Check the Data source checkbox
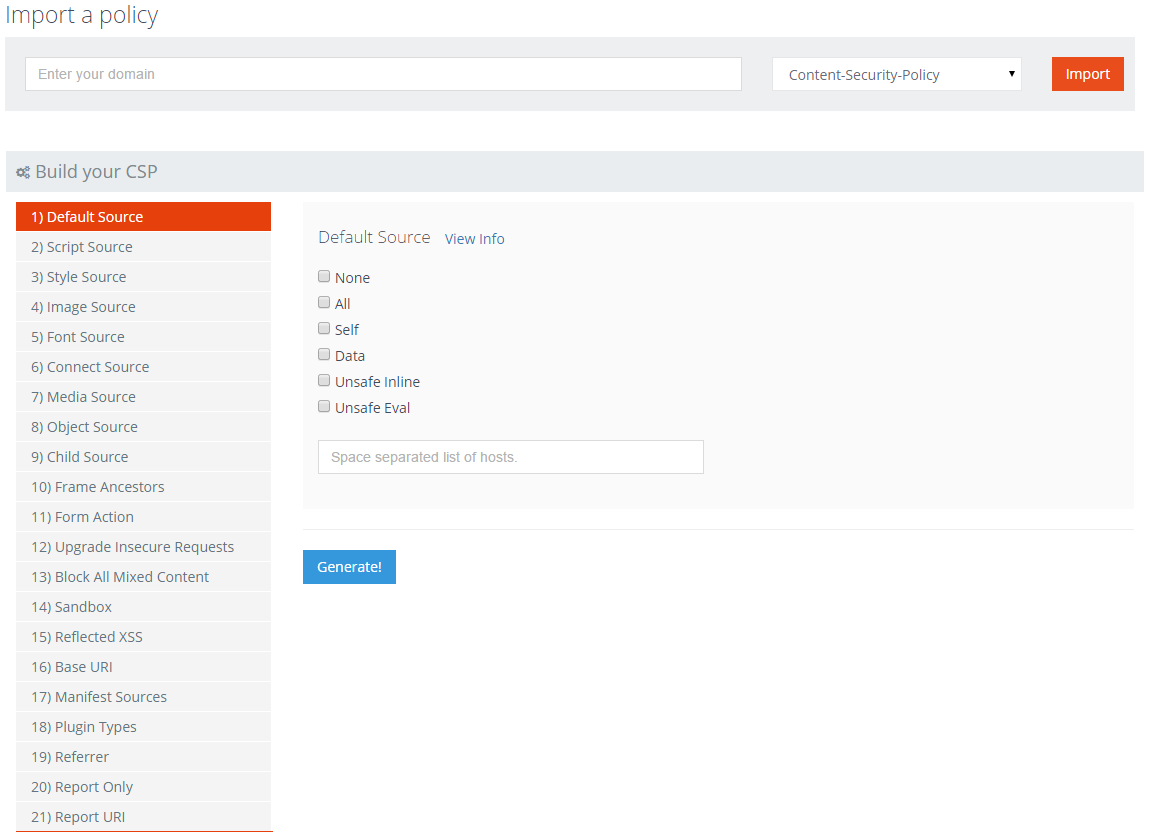 point(324,355)
